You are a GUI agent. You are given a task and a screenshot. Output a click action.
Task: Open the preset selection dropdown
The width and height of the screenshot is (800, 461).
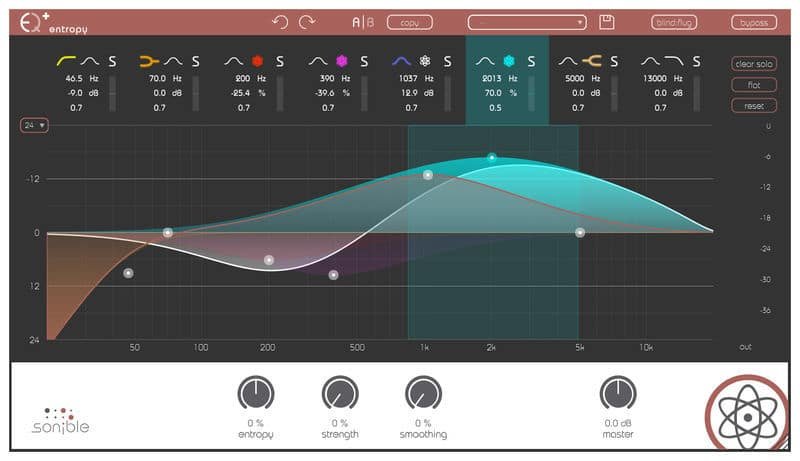tap(527, 22)
